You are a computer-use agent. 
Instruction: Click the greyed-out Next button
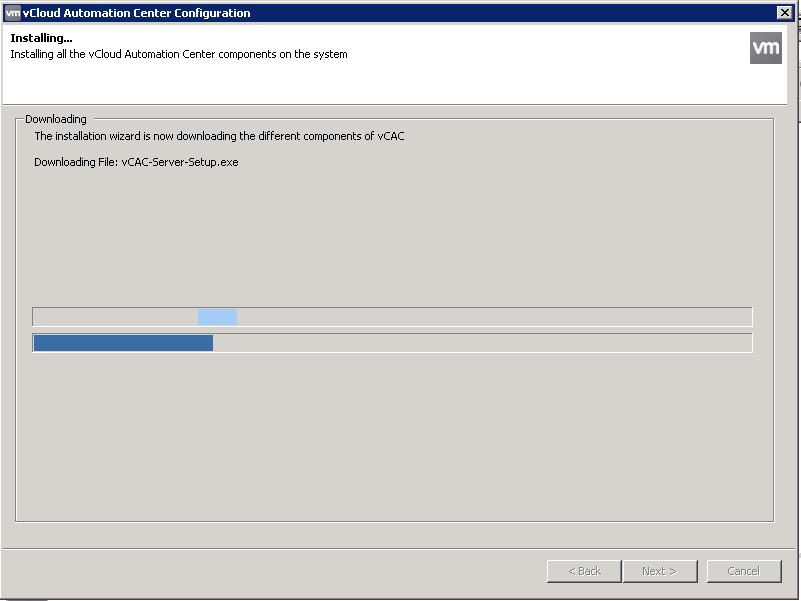click(x=659, y=571)
